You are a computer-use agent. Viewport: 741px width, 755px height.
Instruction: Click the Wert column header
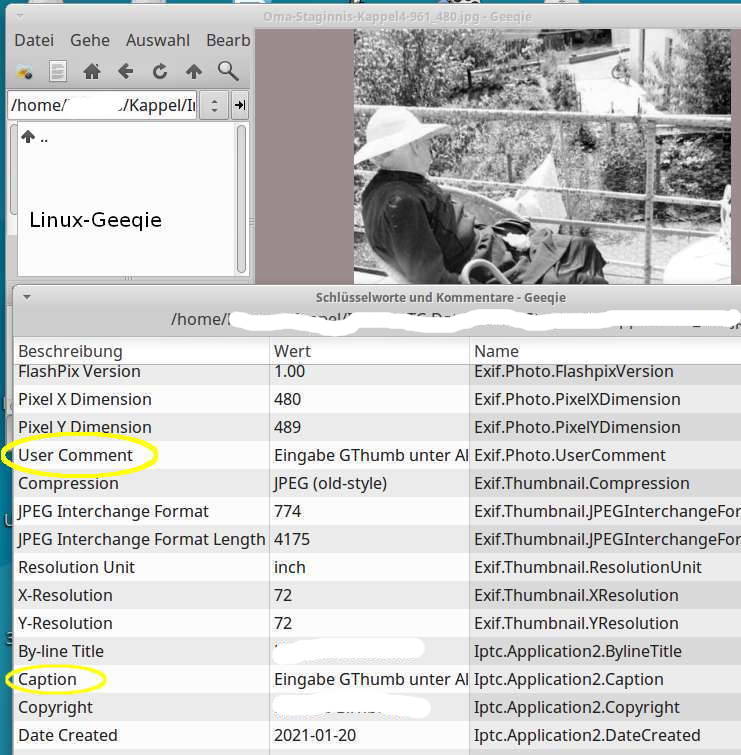pos(368,351)
